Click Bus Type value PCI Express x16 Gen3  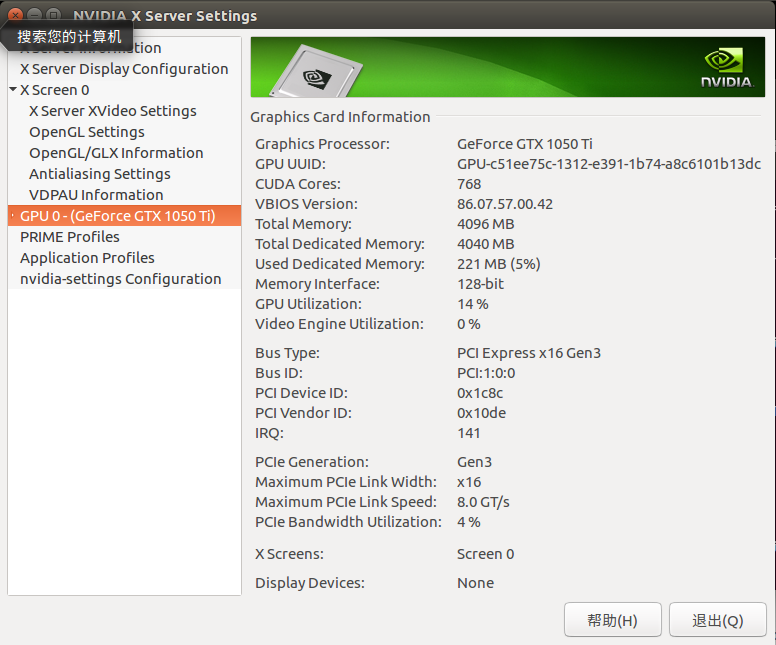[x=529, y=353]
